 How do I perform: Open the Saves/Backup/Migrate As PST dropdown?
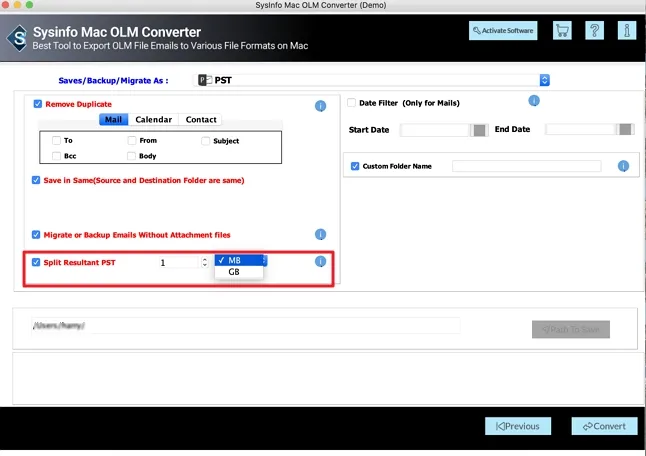[x=372, y=80]
